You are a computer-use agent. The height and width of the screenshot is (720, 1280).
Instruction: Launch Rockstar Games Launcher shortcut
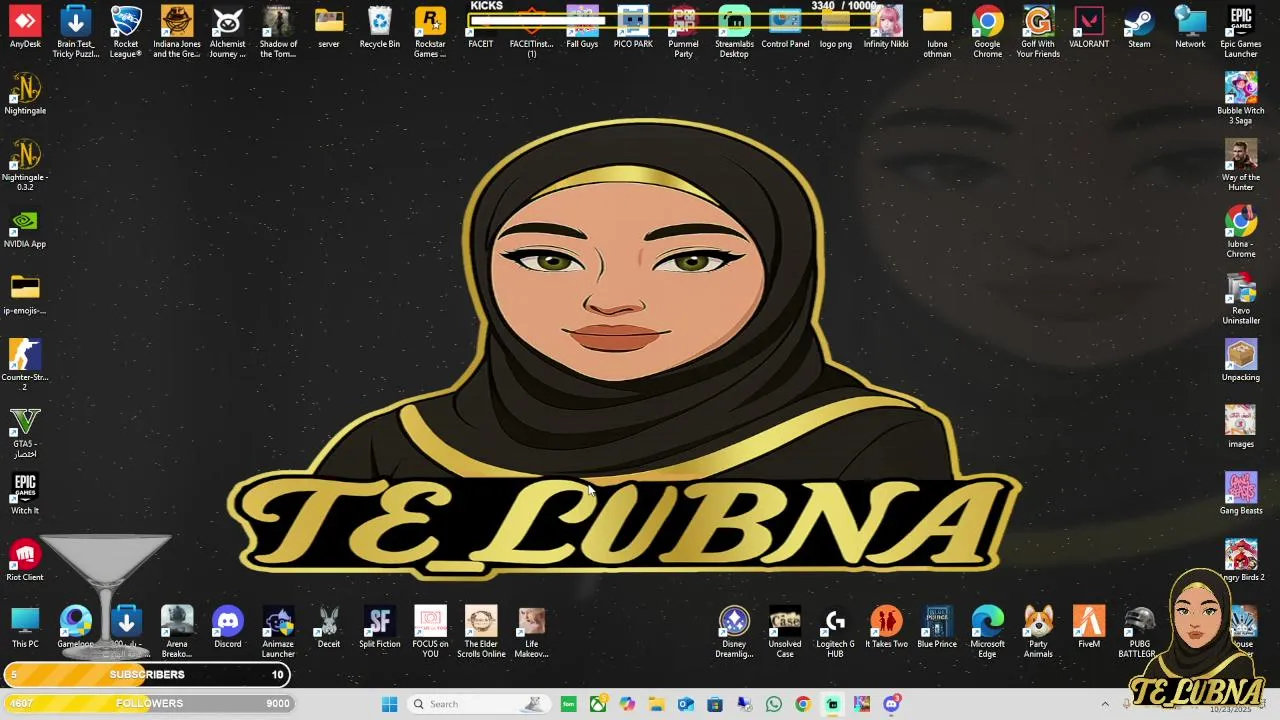(x=430, y=32)
